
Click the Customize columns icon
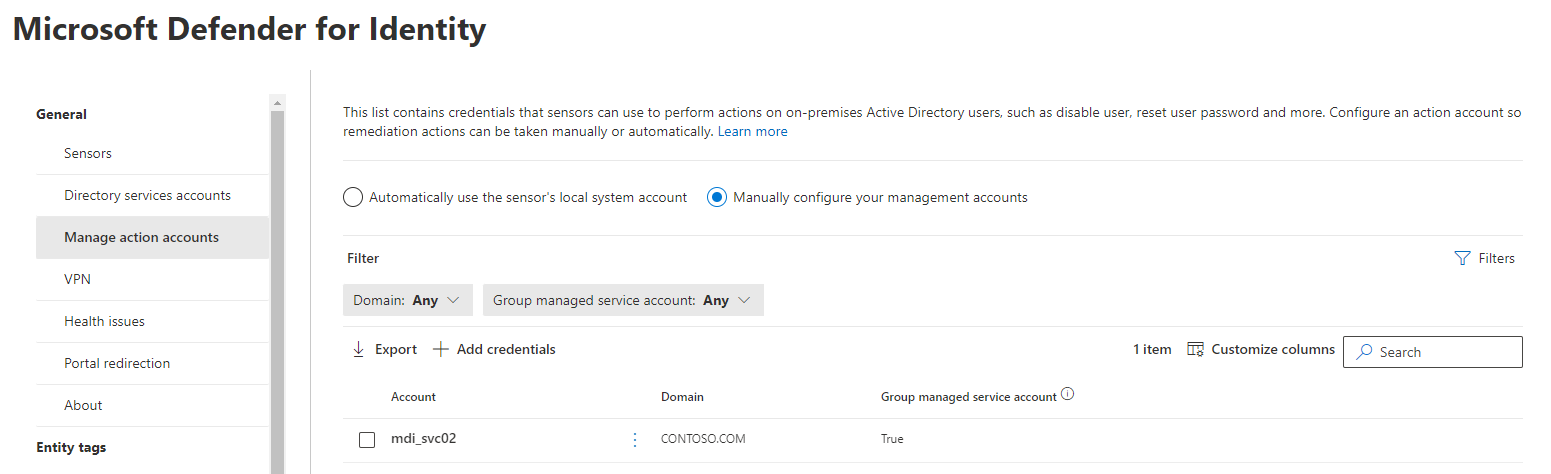(x=1195, y=349)
